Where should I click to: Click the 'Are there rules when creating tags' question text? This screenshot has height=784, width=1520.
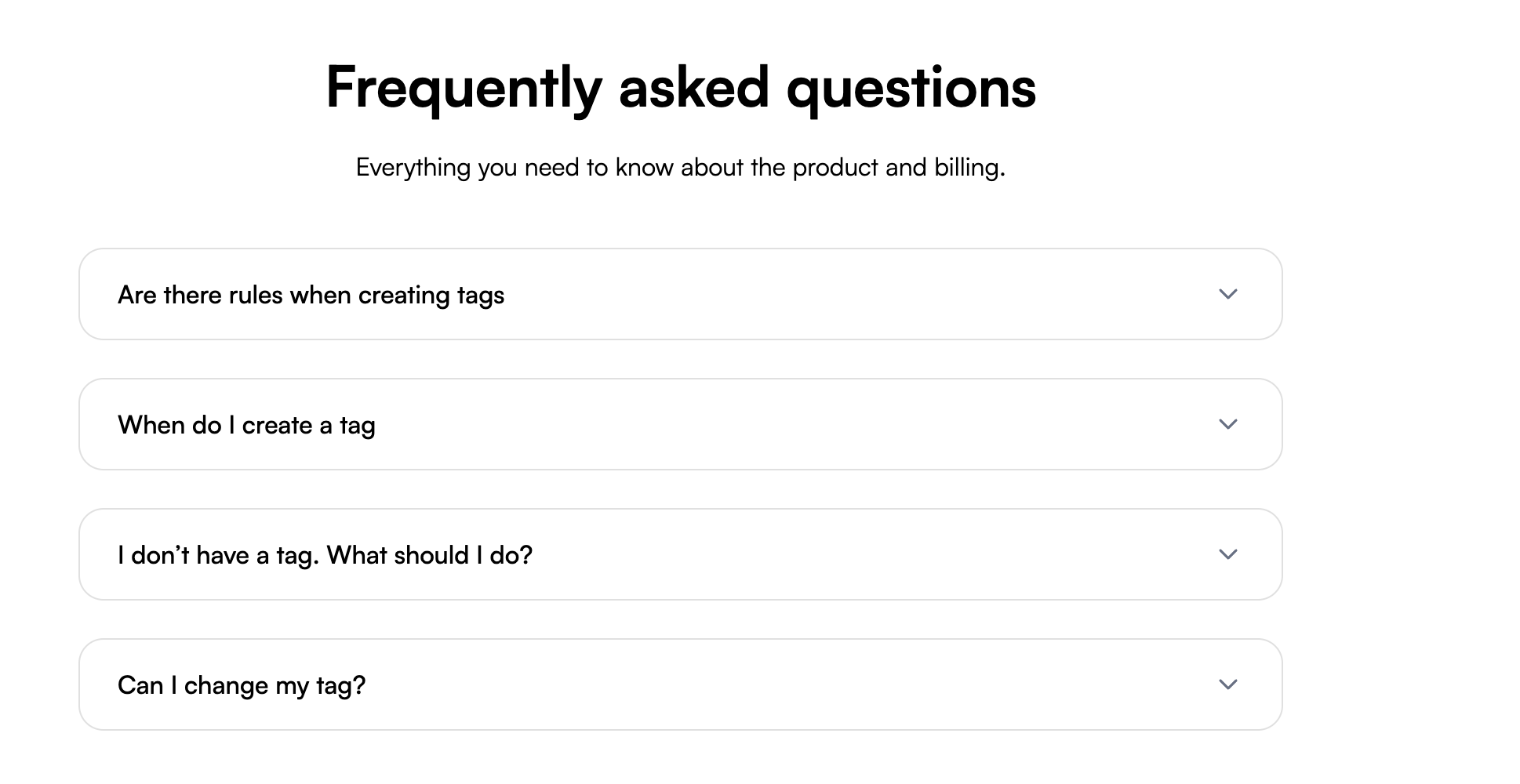click(x=311, y=295)
